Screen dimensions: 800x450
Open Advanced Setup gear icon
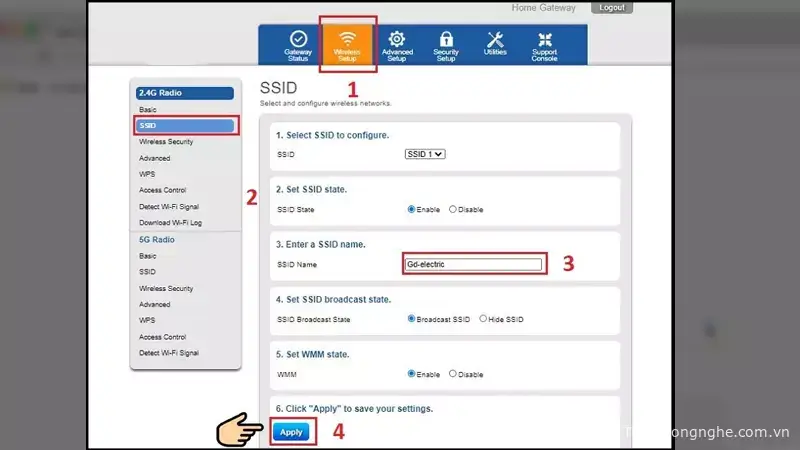pos(397,40)
